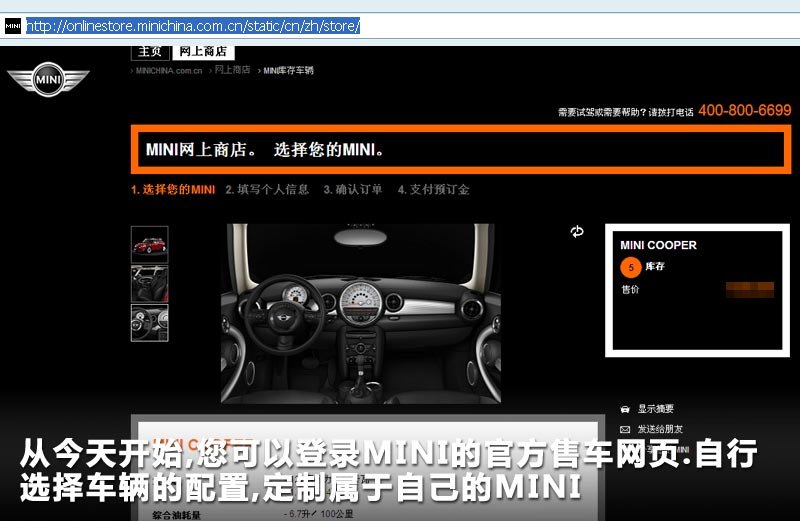
Task: Open the 主页 tab
Action: coord(150,52)
